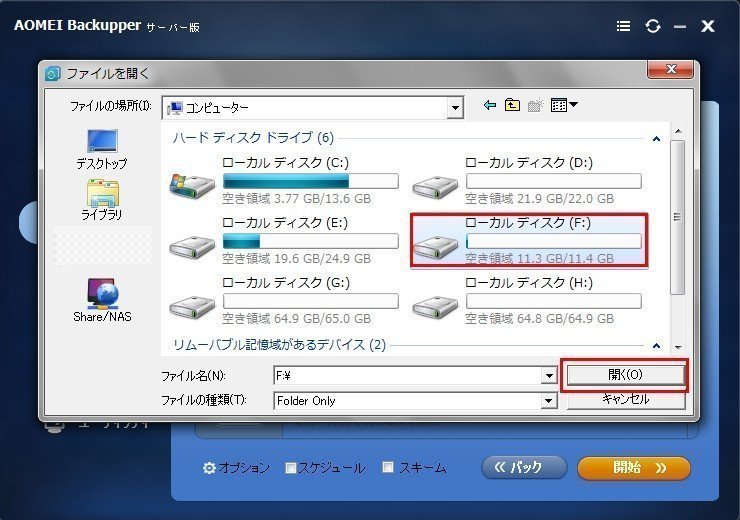Click E: drive usage bar

pyautogui.click(x=311, y=241)
